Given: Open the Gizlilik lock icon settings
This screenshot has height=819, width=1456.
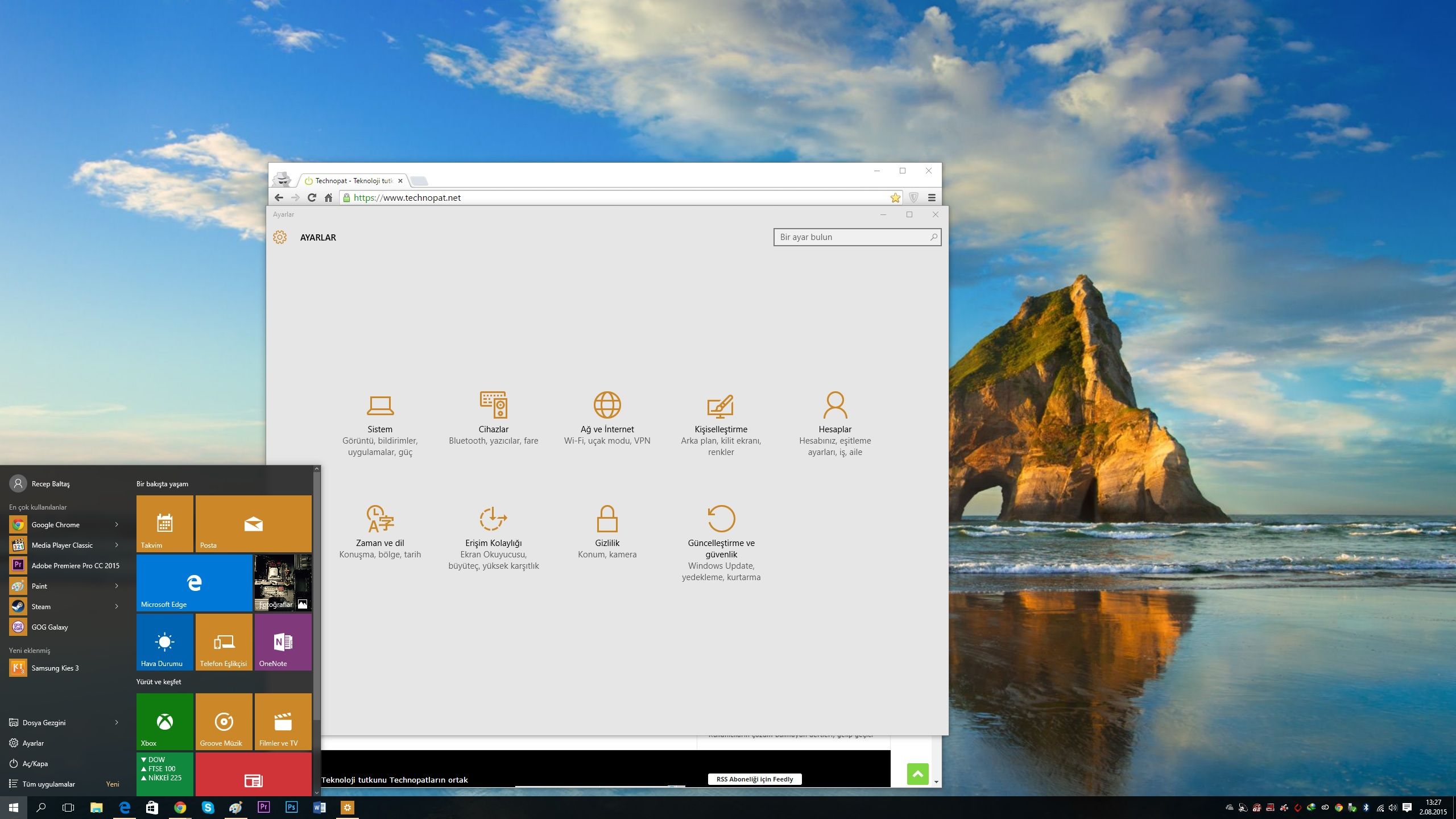Looking at the screenshot, I should tap(607, 519).
